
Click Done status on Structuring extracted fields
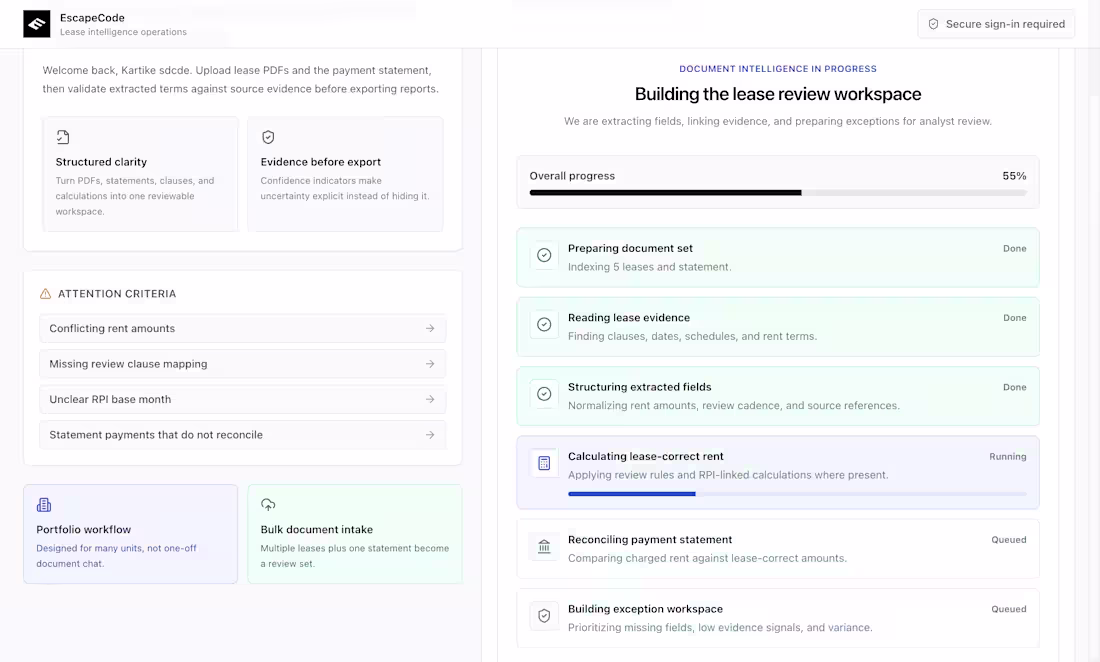[1014, 387]
